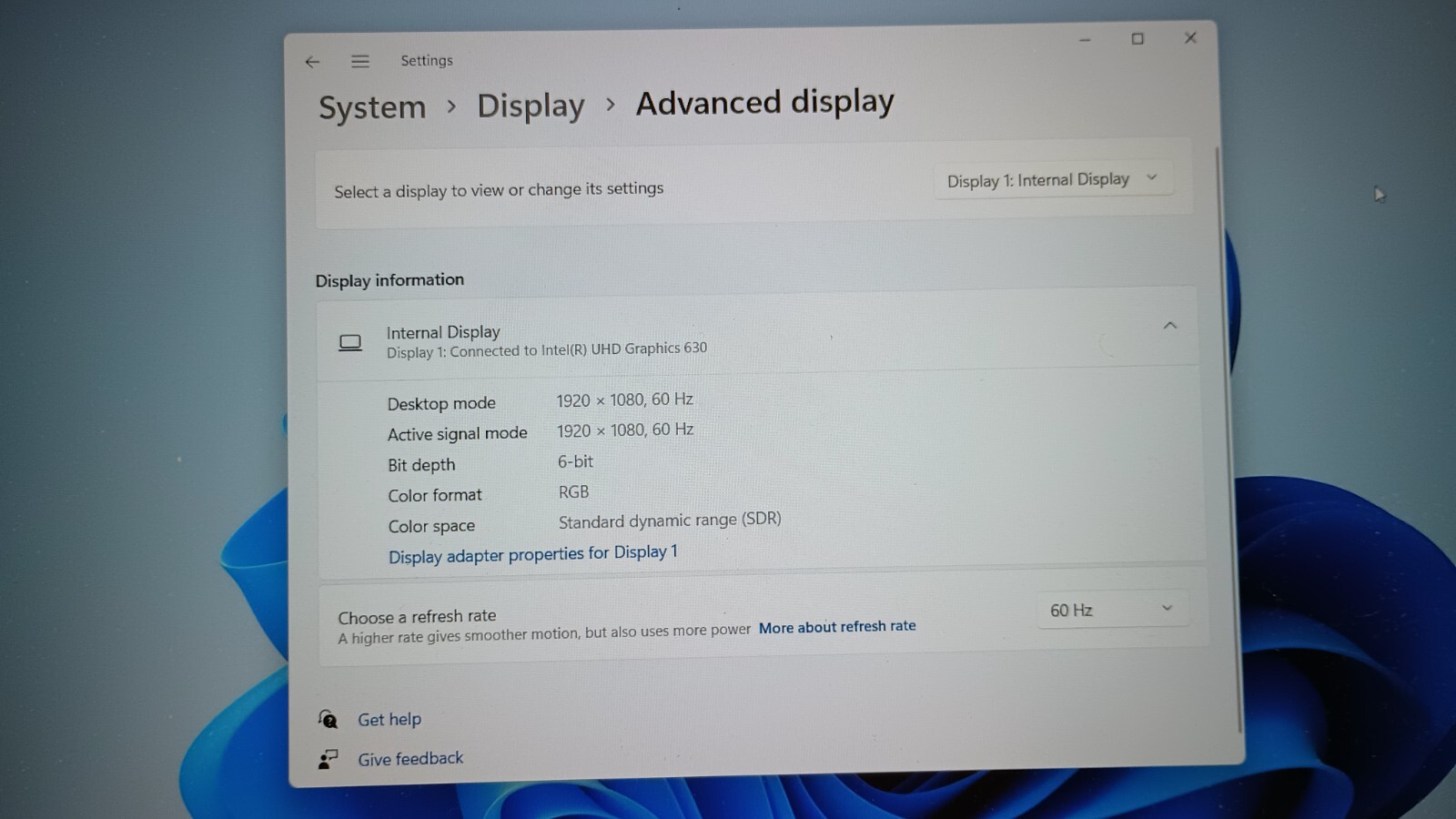Click the RGB color format value

coord(573,492)
